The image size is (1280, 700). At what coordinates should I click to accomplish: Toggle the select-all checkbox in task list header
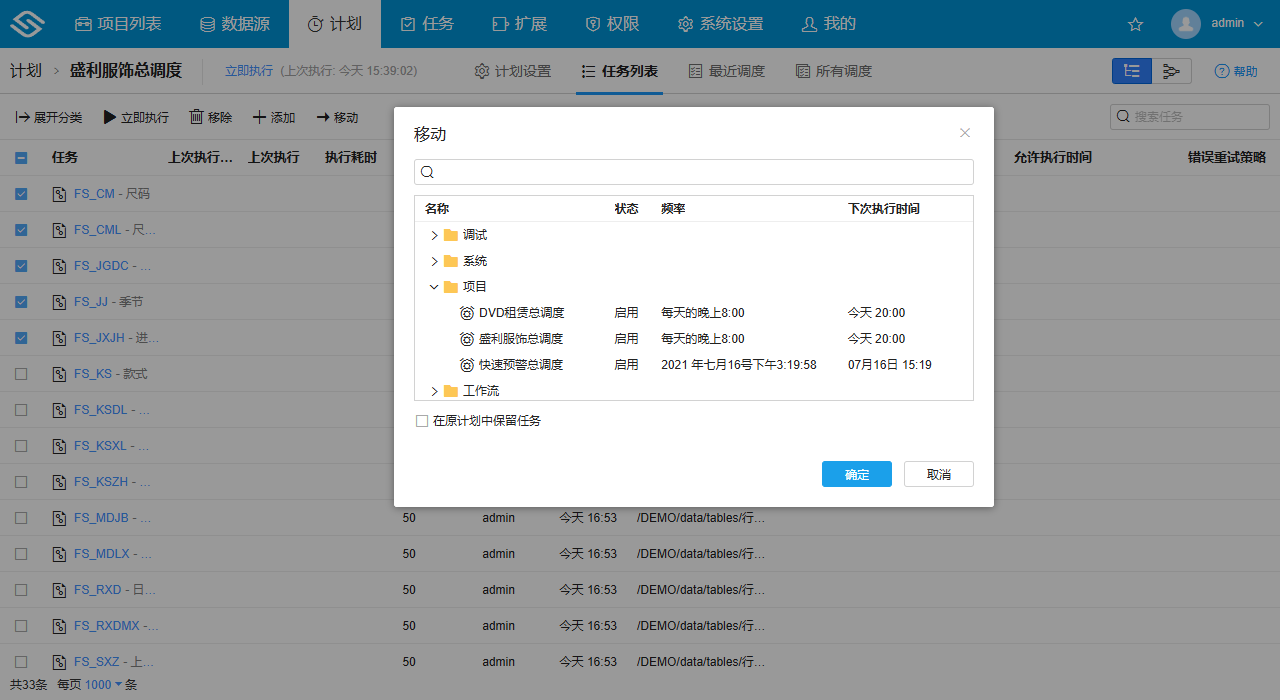coord(21,157)
